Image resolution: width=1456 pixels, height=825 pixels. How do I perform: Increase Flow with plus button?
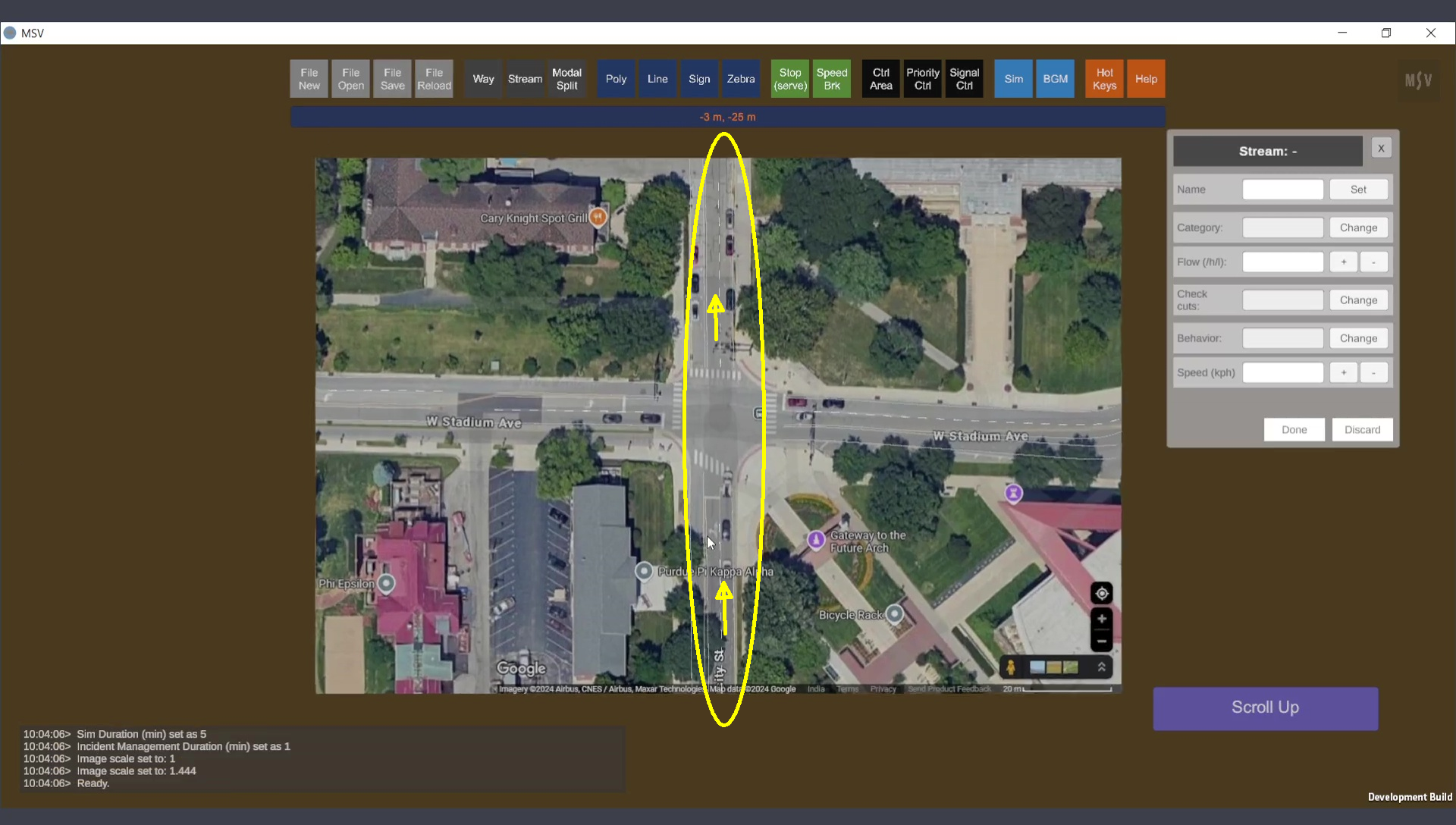pyautogui.click(x=1343, y=262)
